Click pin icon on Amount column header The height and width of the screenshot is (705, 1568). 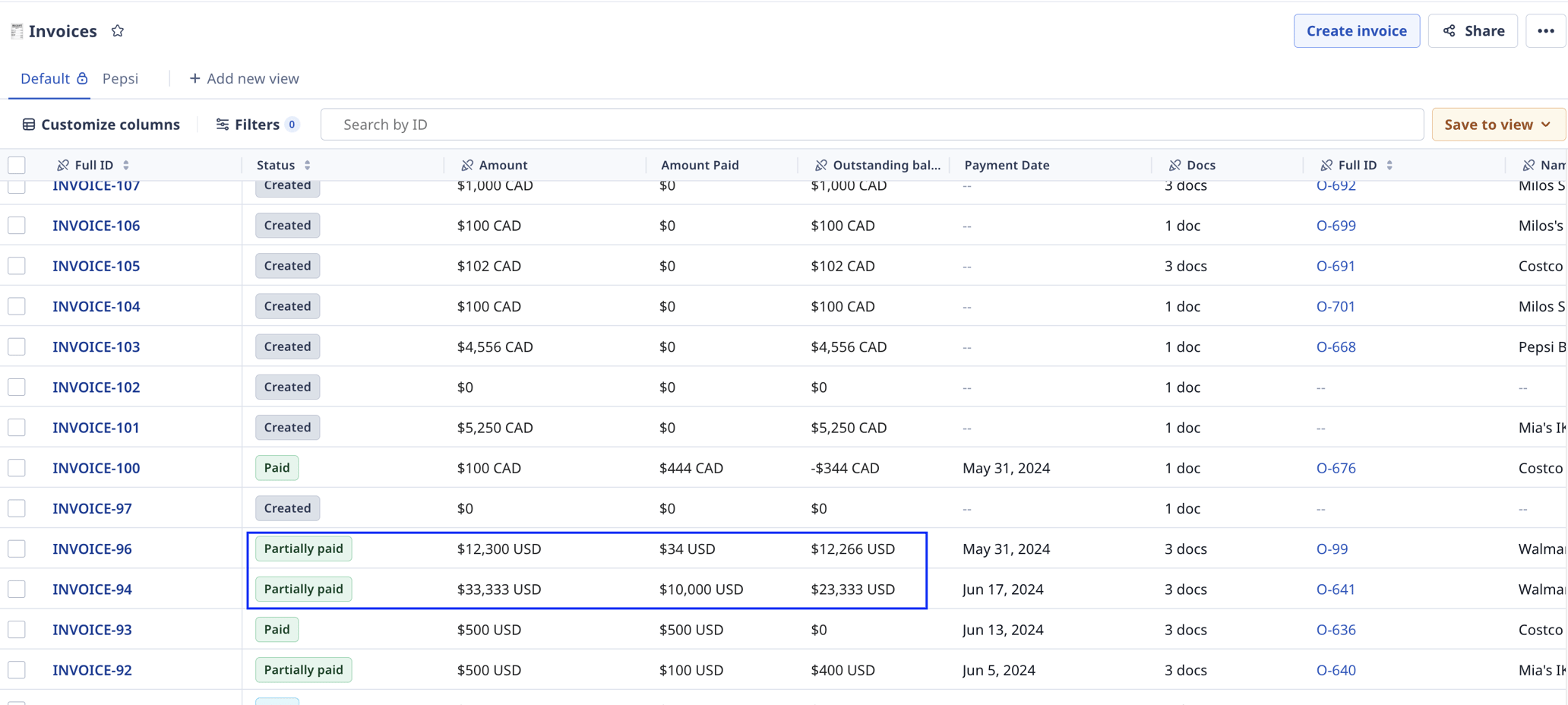click(467, 165)
